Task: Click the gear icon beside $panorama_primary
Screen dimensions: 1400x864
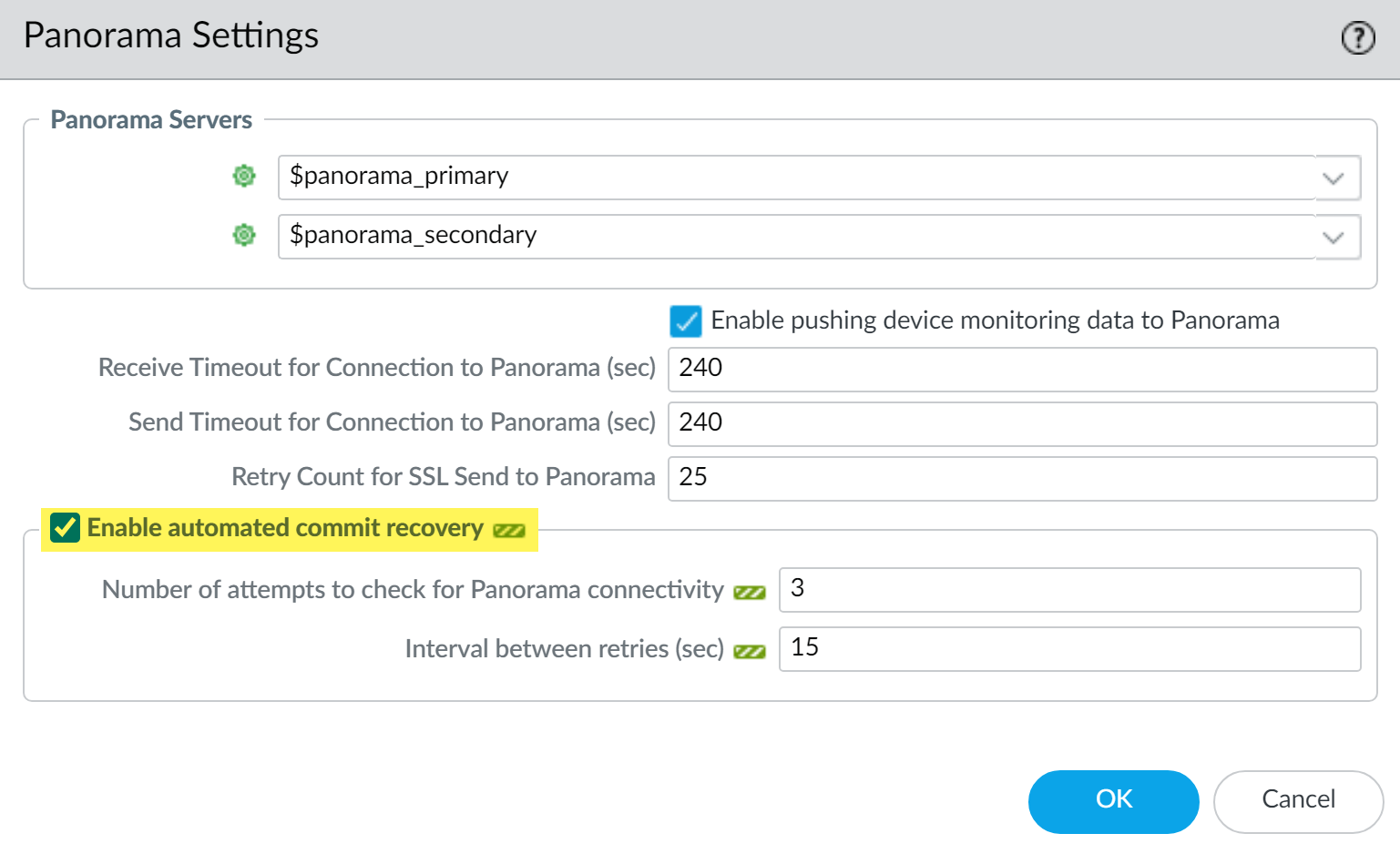Action: (244, 176)
